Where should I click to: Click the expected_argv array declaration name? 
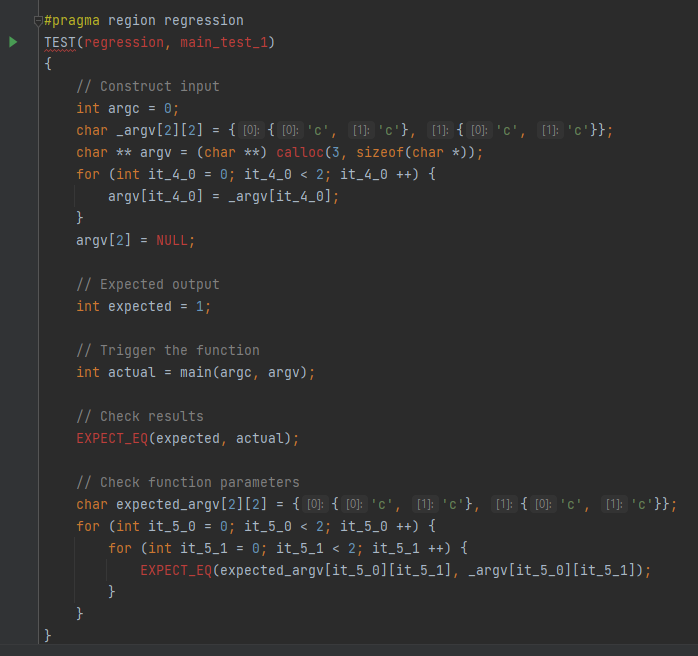(164, 504)
